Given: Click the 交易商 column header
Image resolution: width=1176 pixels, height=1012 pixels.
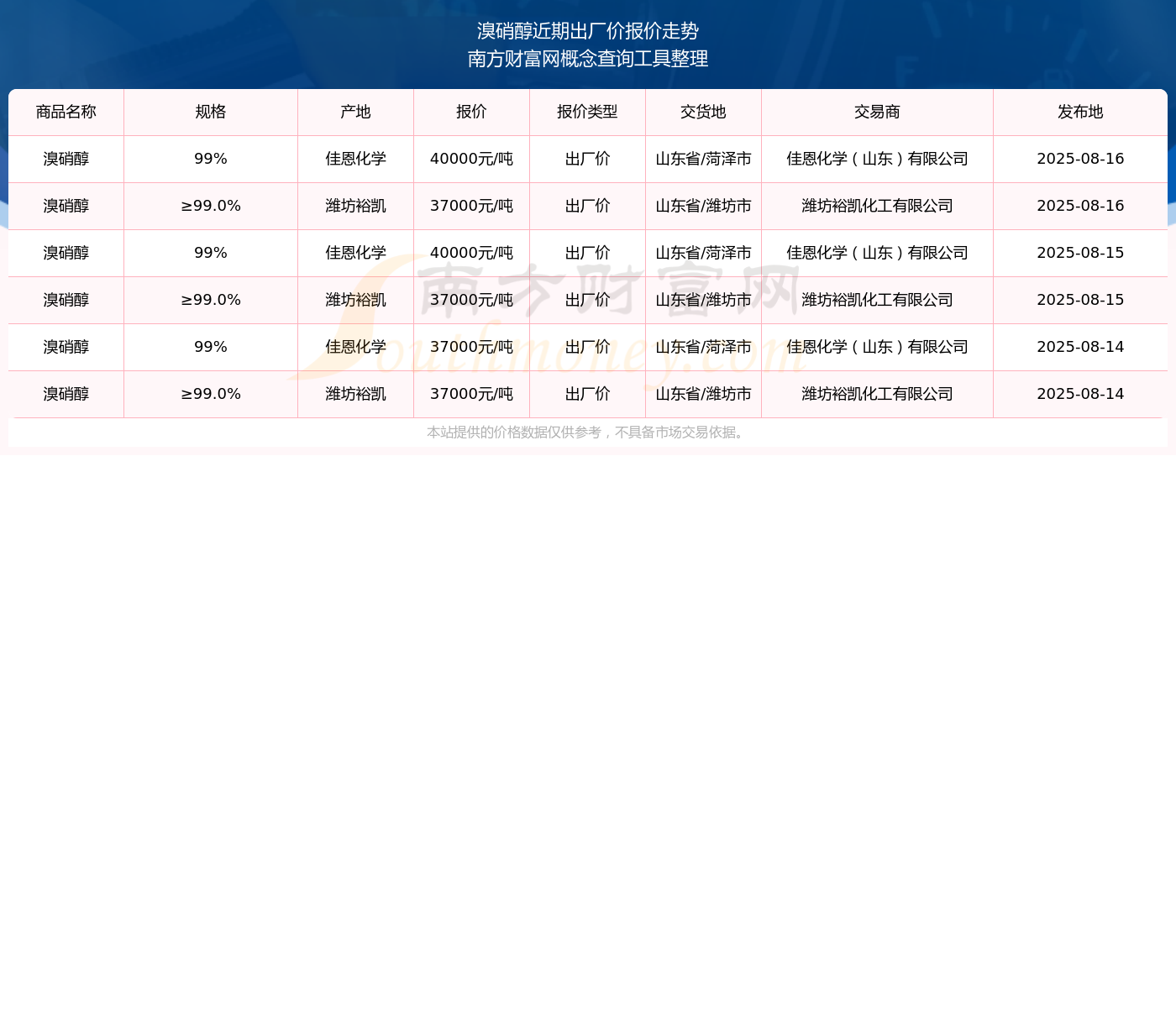Looking at the screenshot, I should click(878, 113).
